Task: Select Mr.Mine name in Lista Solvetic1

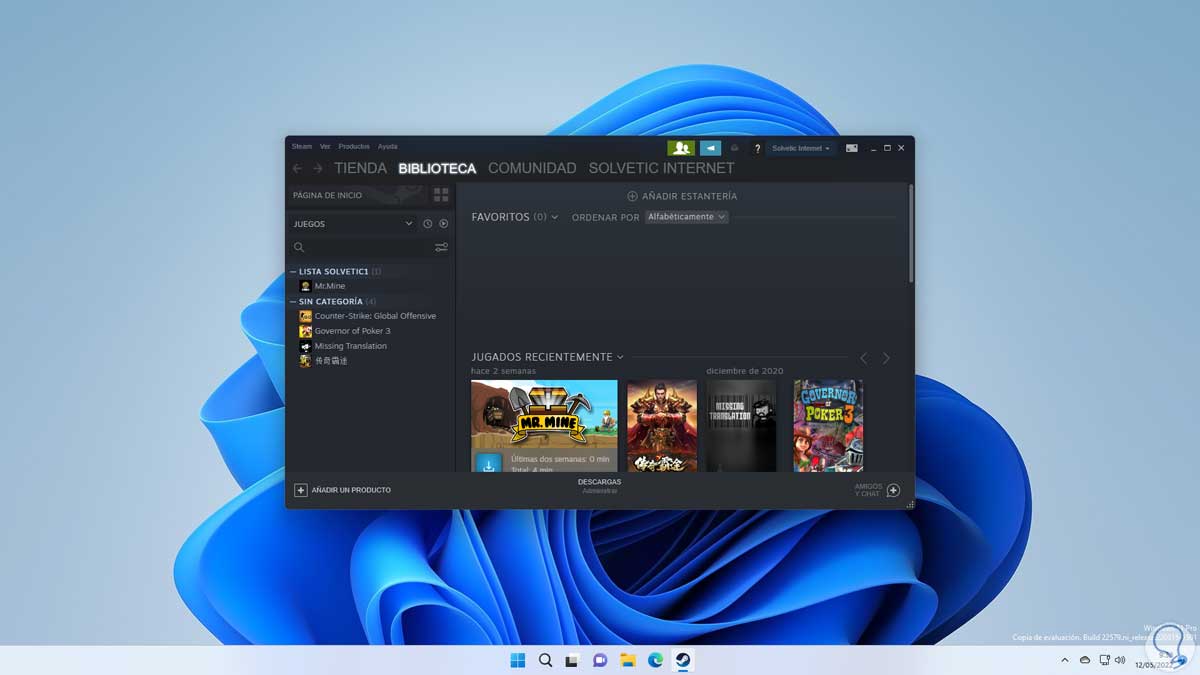Action: point(330,286)
